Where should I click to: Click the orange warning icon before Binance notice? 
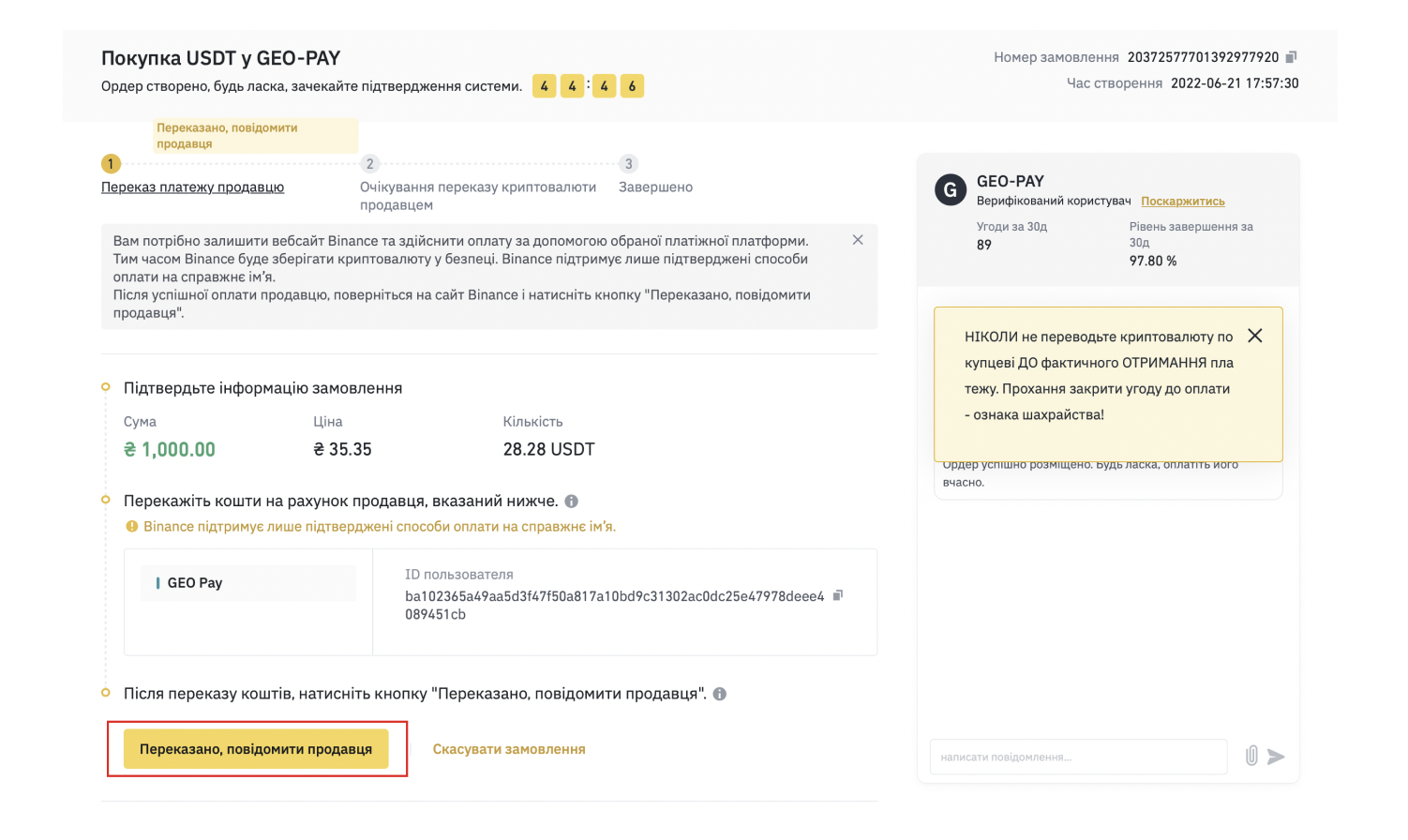(x=132, y=527)
